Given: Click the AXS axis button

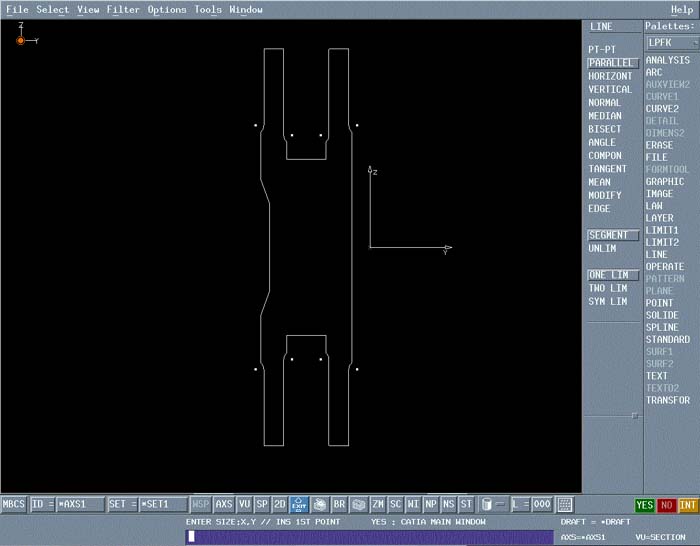Looking at the screenshot, I should click(224, 505).
